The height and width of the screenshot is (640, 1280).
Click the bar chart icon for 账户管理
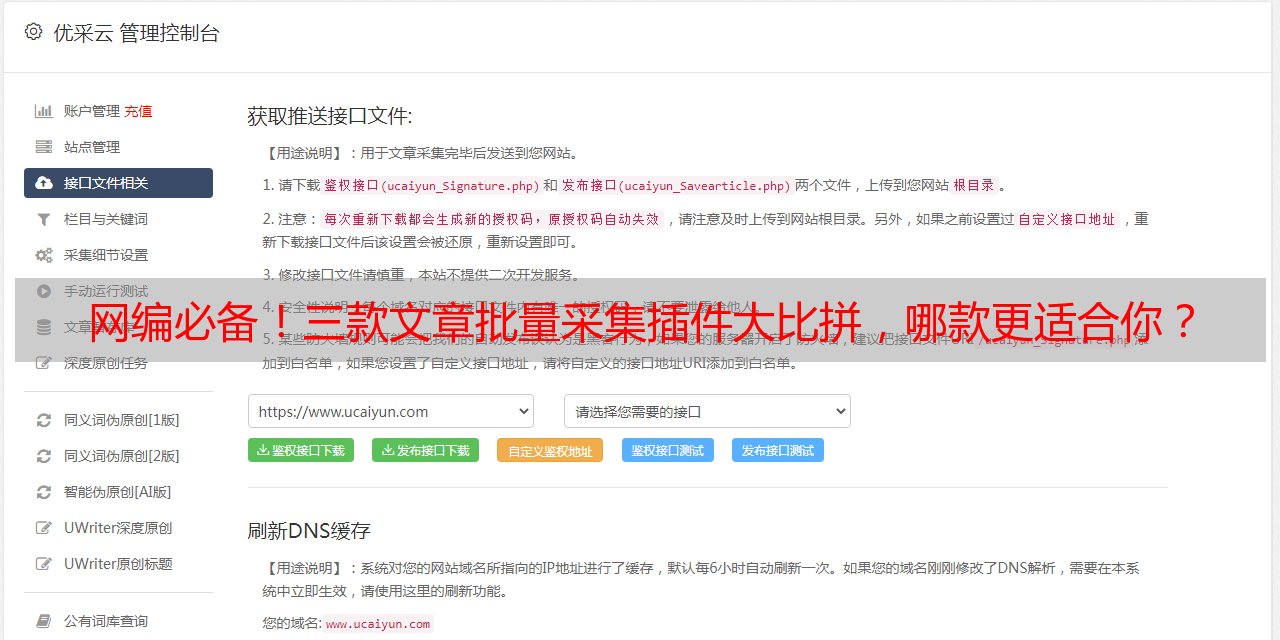[x=44, y=111]
